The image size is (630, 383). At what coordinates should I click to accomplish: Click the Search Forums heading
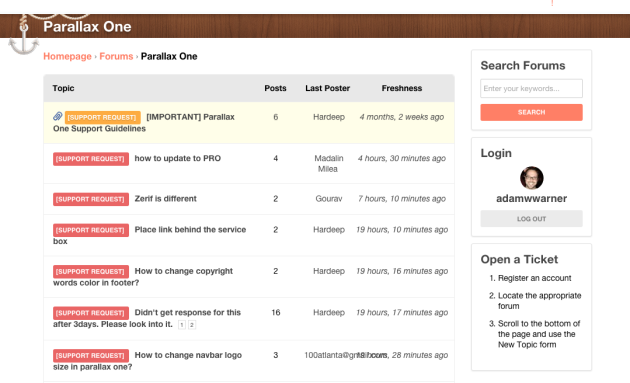523,66
